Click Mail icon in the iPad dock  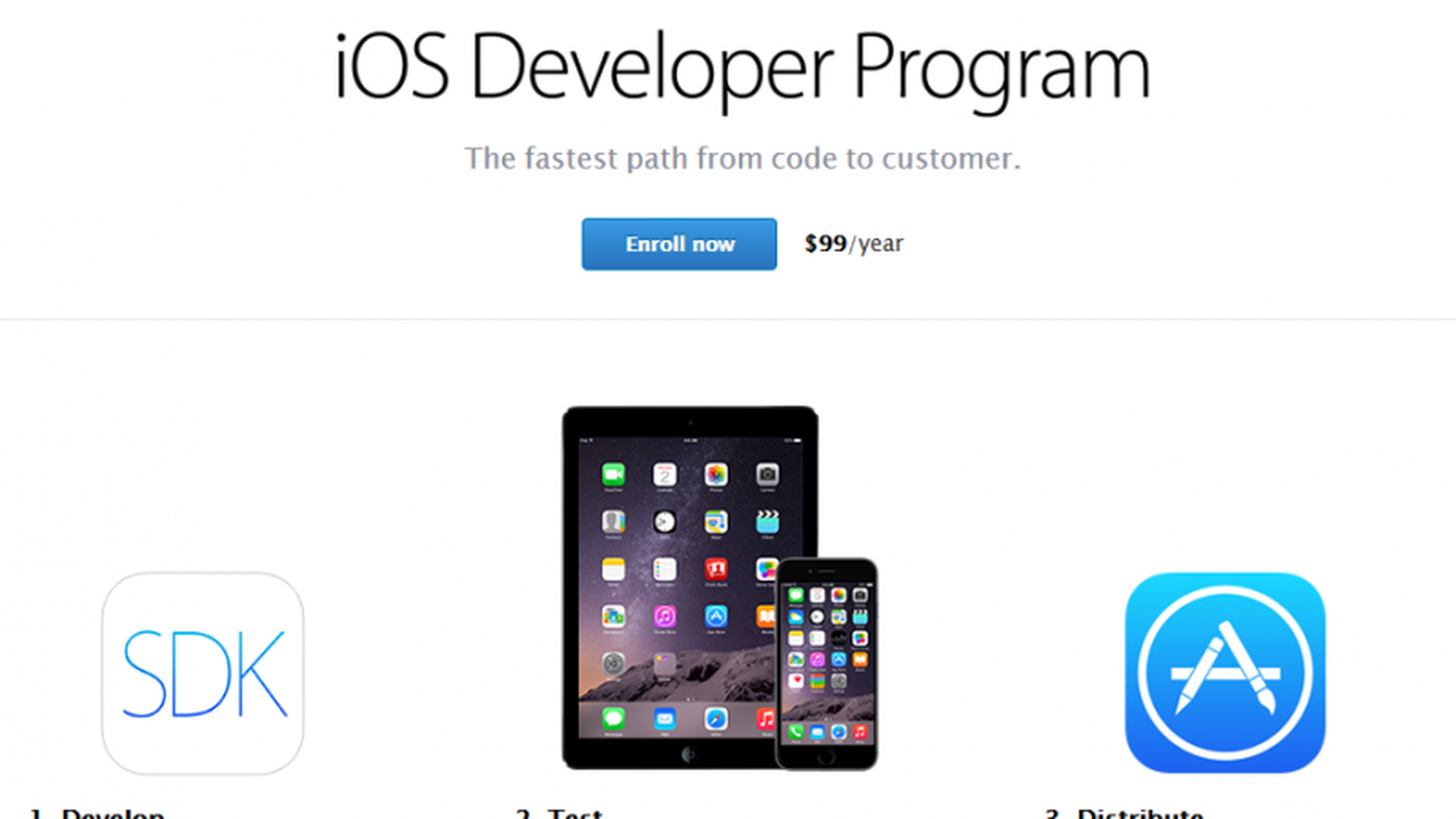(664, 719)
